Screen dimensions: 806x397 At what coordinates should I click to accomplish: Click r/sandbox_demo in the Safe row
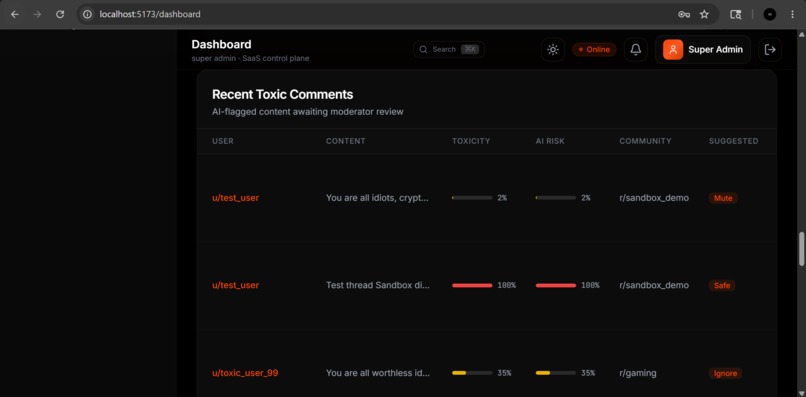point(654,285)
